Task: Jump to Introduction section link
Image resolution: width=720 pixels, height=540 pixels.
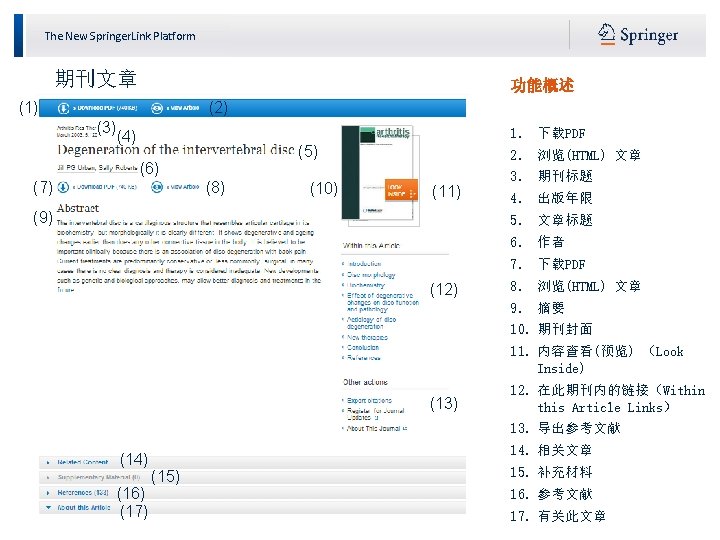Action: pos(364,264)
